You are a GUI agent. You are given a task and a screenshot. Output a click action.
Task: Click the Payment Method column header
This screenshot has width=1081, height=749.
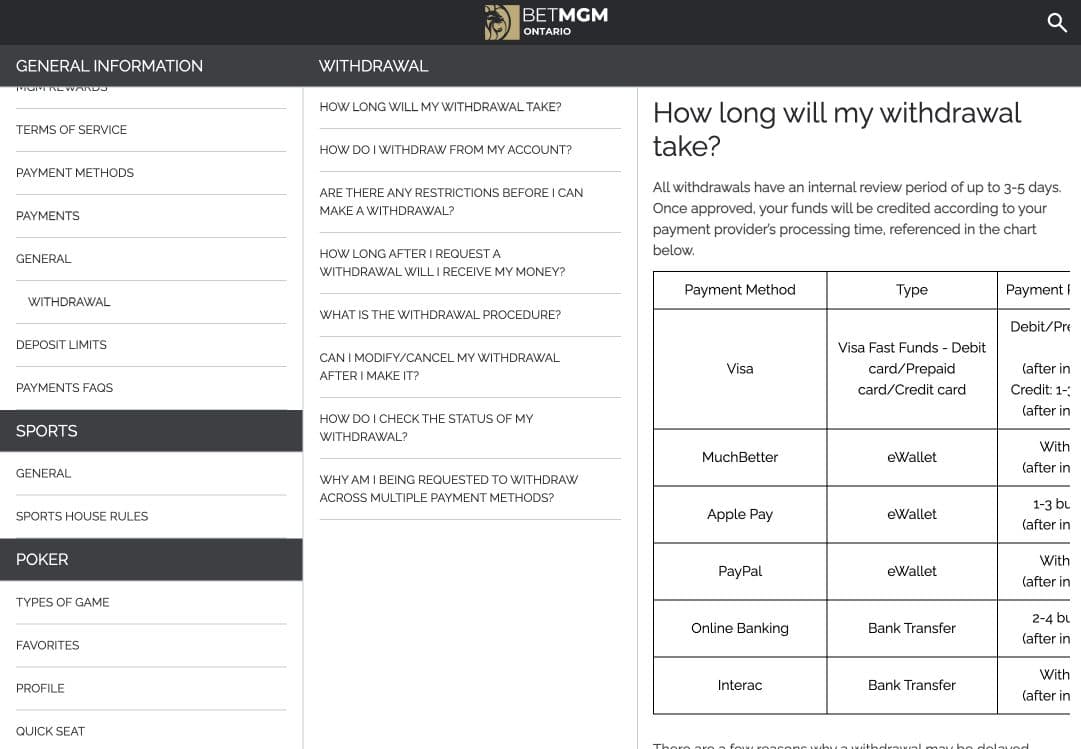[740, 290]
